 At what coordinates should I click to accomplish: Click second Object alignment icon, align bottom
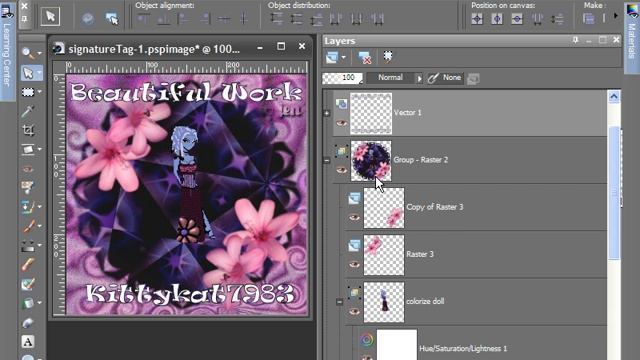tap(163, 18)
